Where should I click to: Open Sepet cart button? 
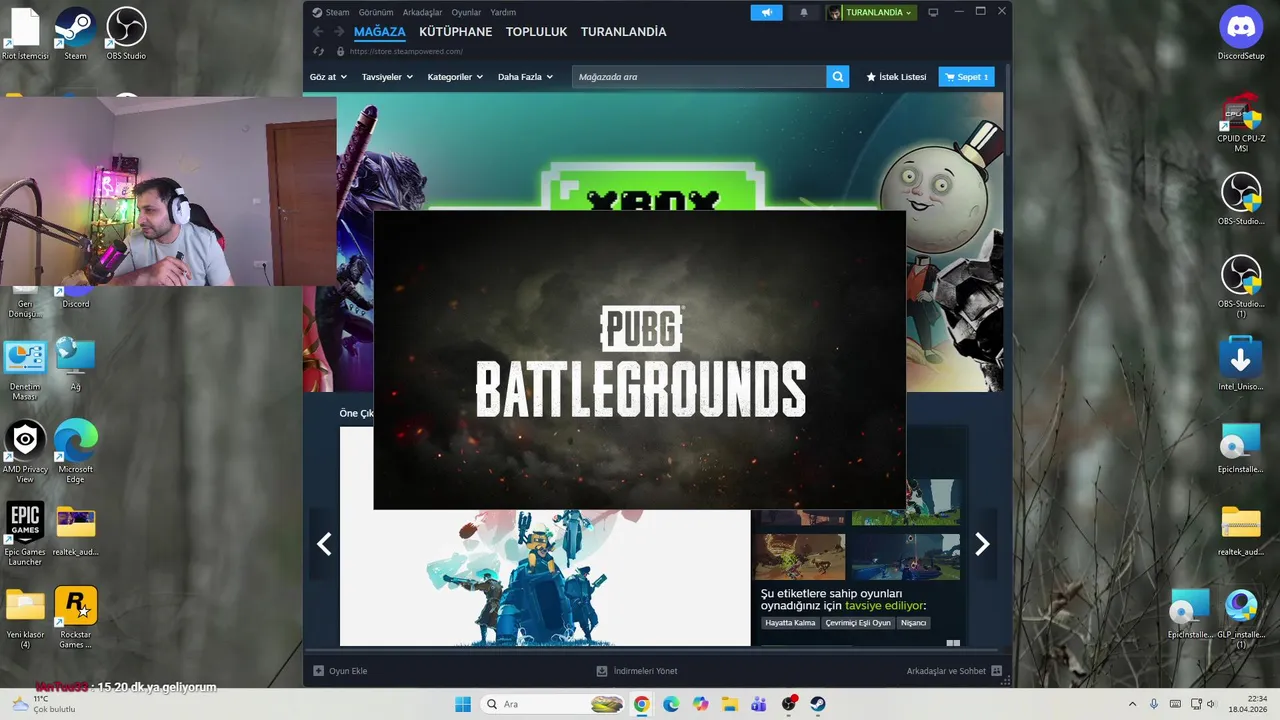coord(966,77)
